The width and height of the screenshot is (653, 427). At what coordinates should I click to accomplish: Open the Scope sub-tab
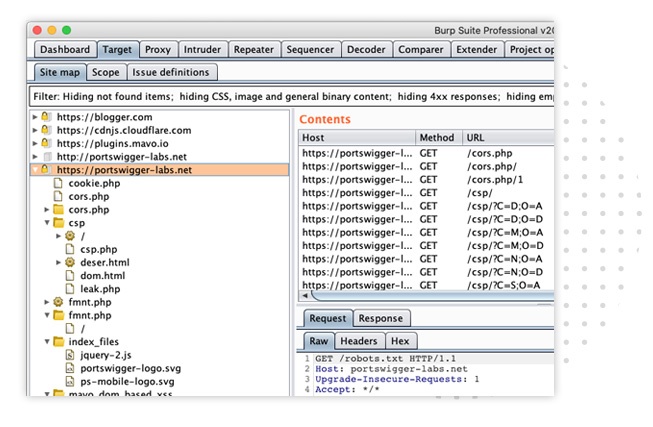coord(105,73)
